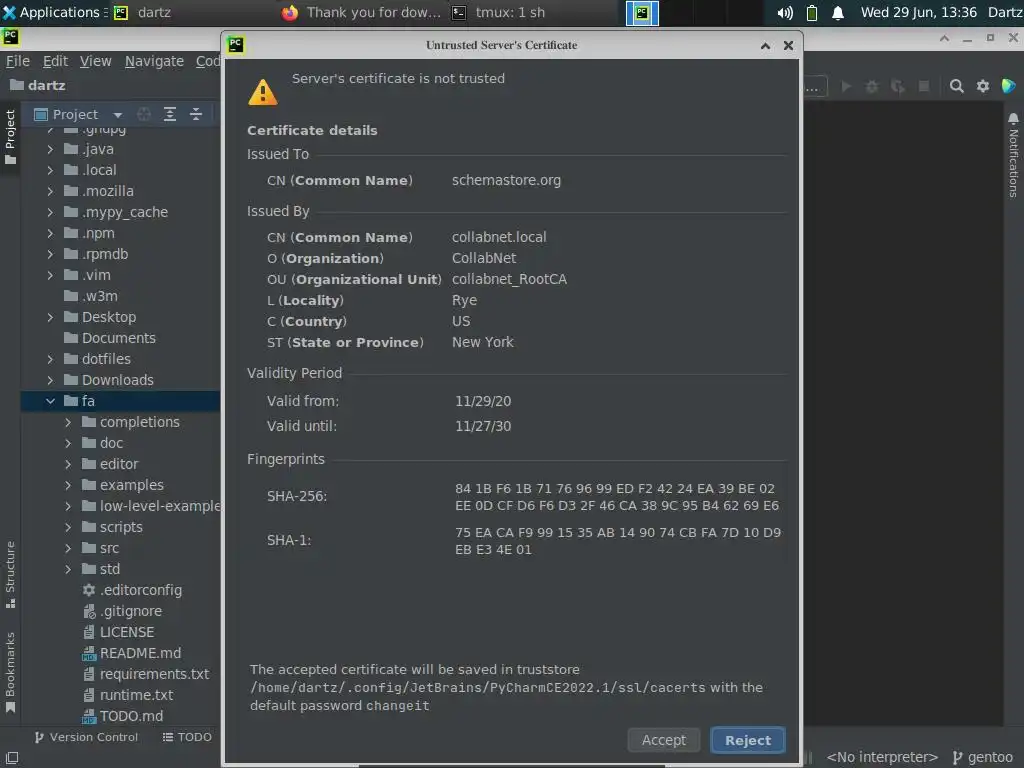The image size is (1024, 768).
Task: Click the Run with Coverage icon
Action: [898, 86]
